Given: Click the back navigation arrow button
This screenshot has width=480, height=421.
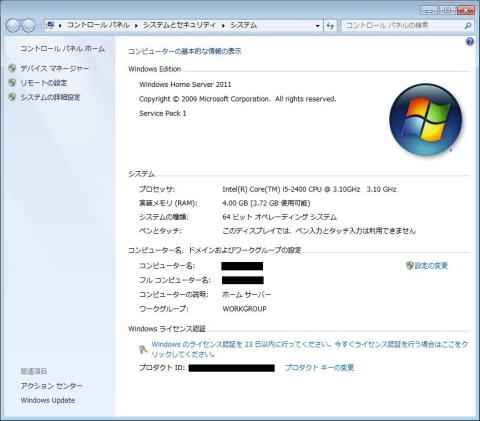Looking at the screenshot, I should [13, 25].
